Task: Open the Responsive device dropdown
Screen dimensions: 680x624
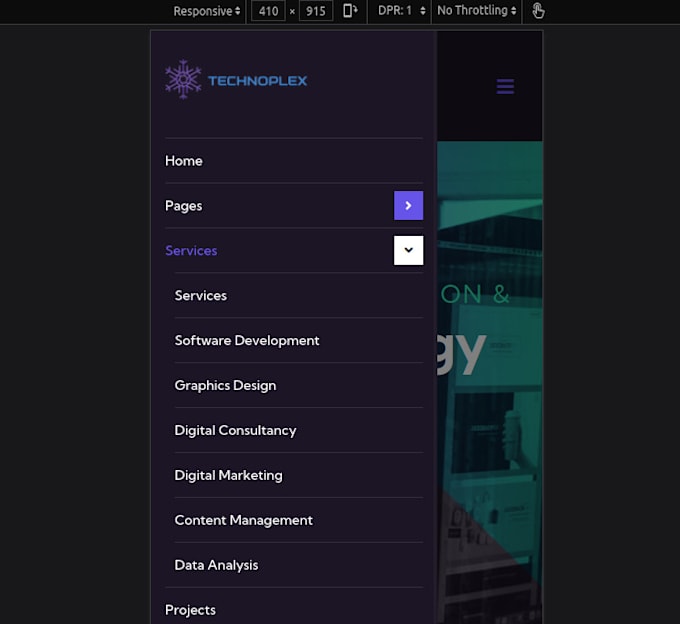Action: [x=207, y=11]
